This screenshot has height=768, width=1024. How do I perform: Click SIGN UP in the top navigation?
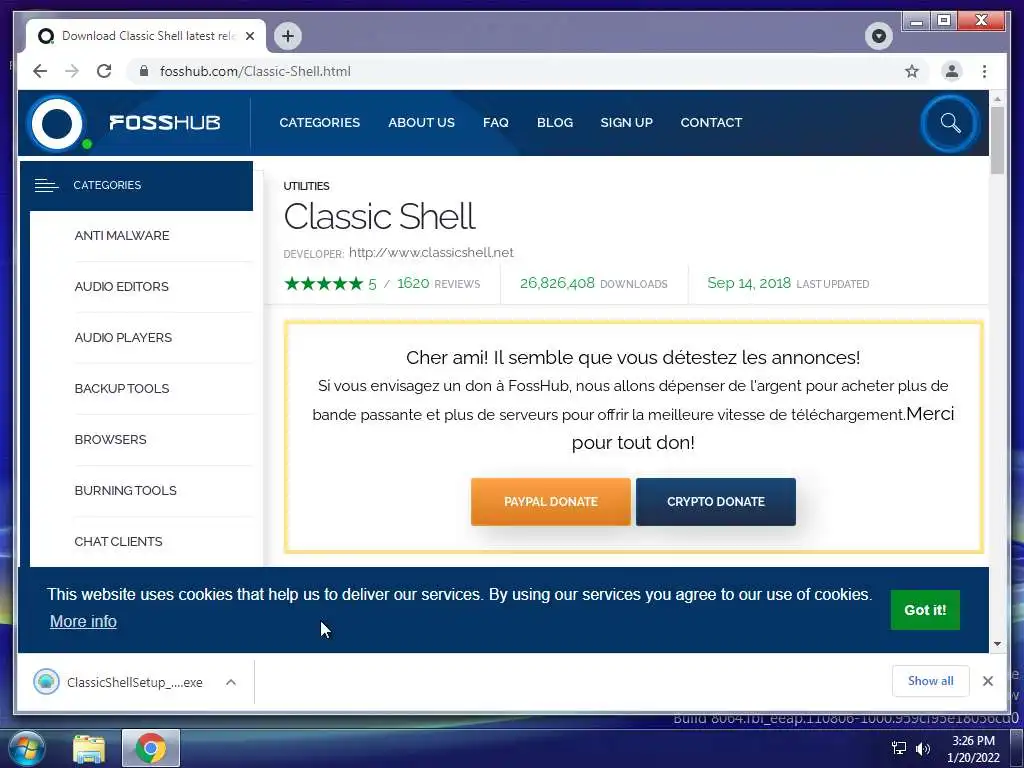626,122
